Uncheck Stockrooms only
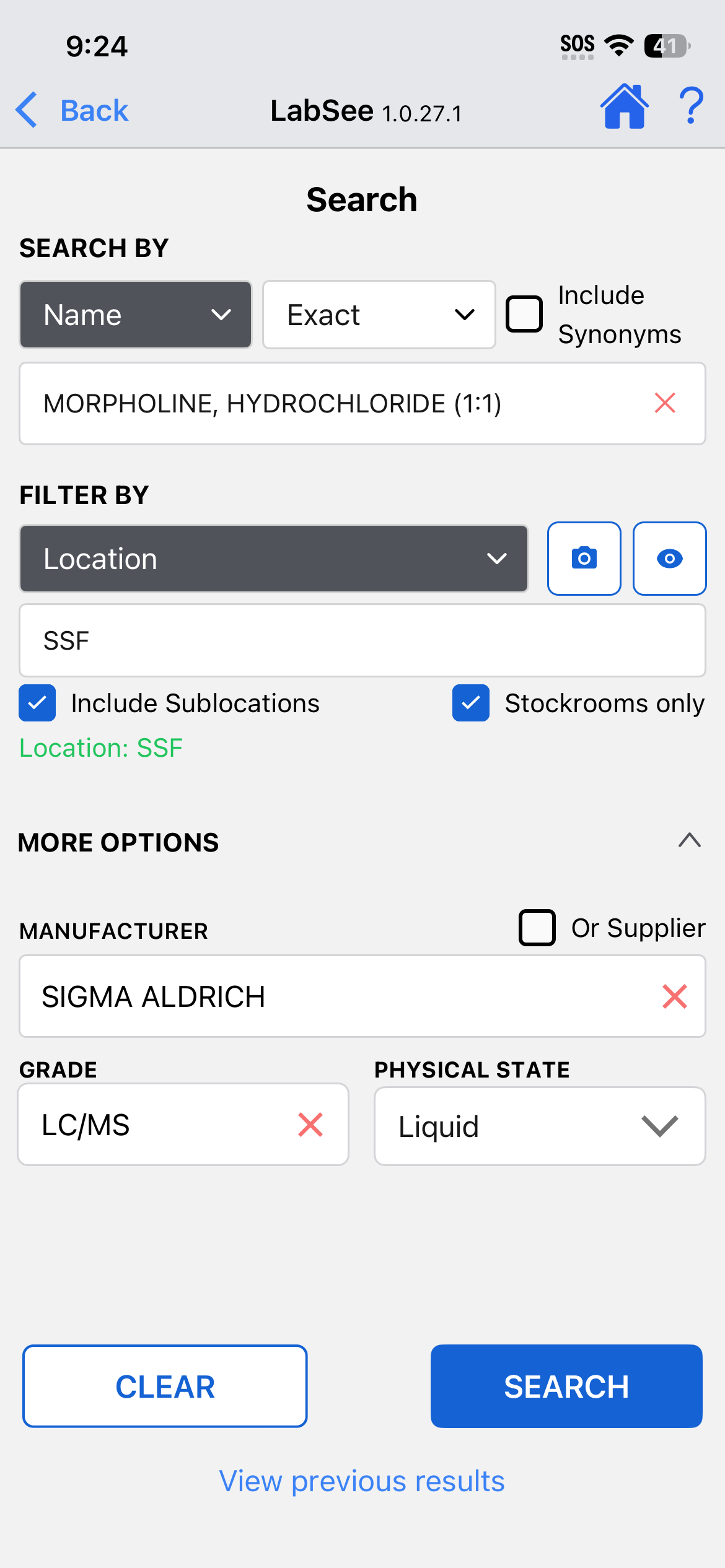This screenshot has width=725, height=1568. [x=471, y=703]
